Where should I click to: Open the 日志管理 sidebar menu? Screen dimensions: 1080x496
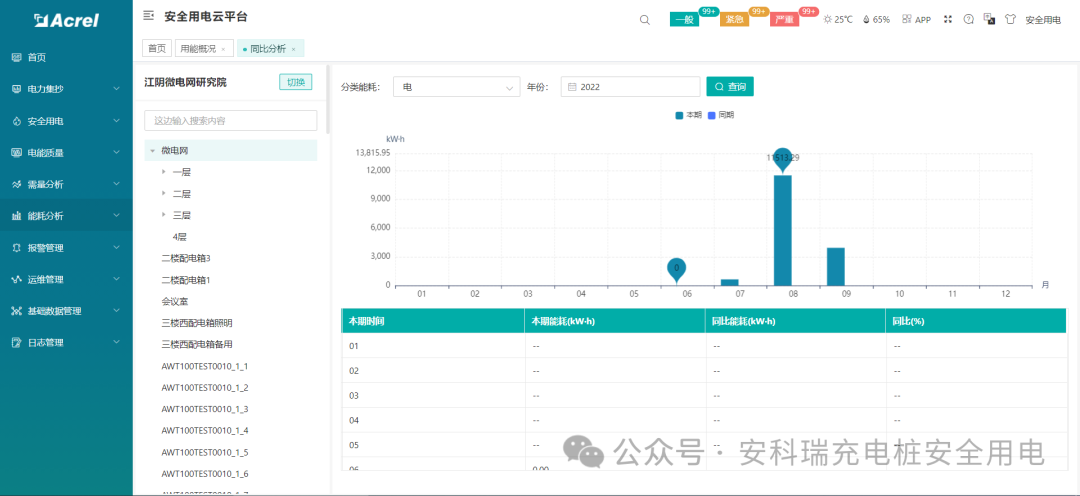click(66, 342)
